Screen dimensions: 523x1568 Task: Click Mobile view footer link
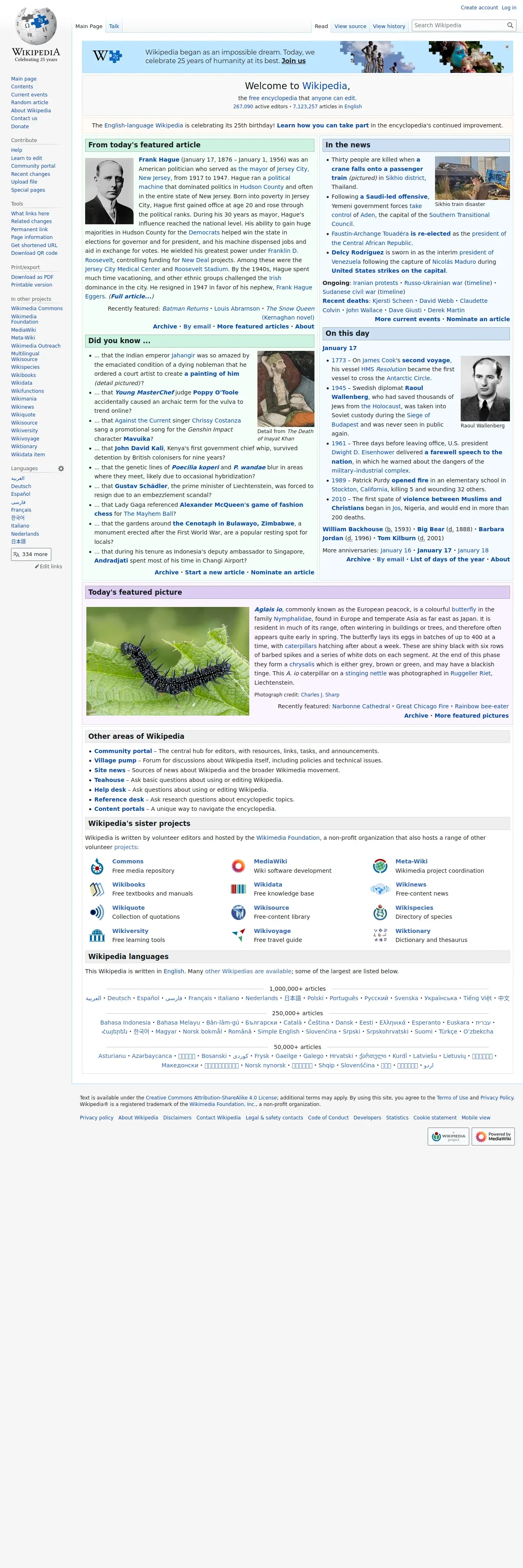pyautogui.click(x=475, y=1117)
